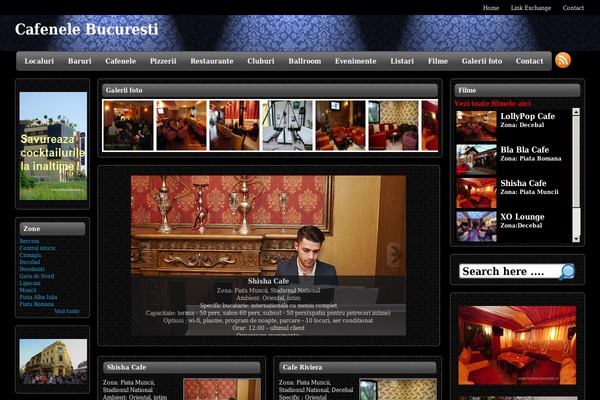
Task: Select Cluburi in the navigation bar
Action: tap(261, 61)
